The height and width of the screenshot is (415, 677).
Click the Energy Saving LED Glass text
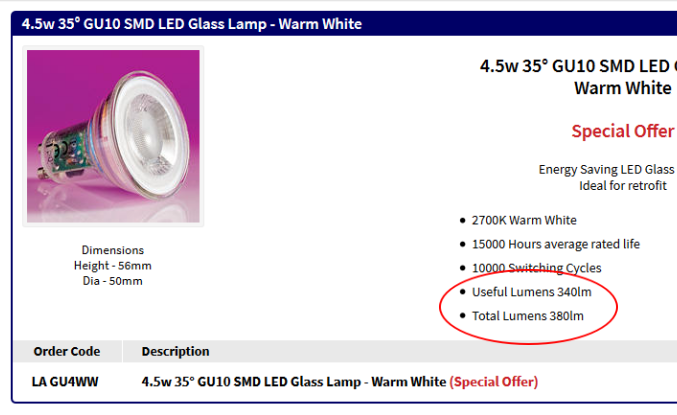tap(606, 170)
